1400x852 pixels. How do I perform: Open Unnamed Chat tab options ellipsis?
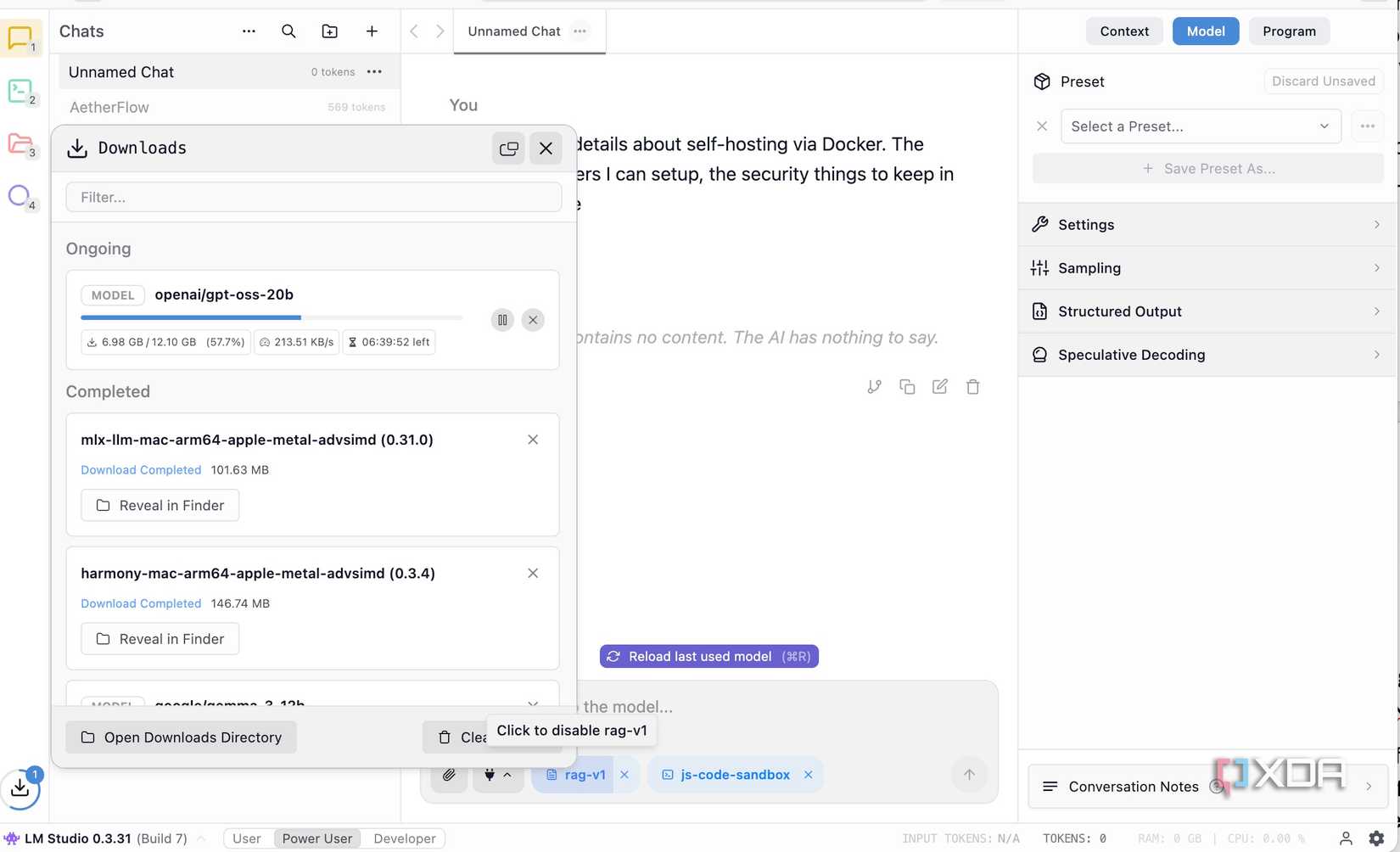580,31
